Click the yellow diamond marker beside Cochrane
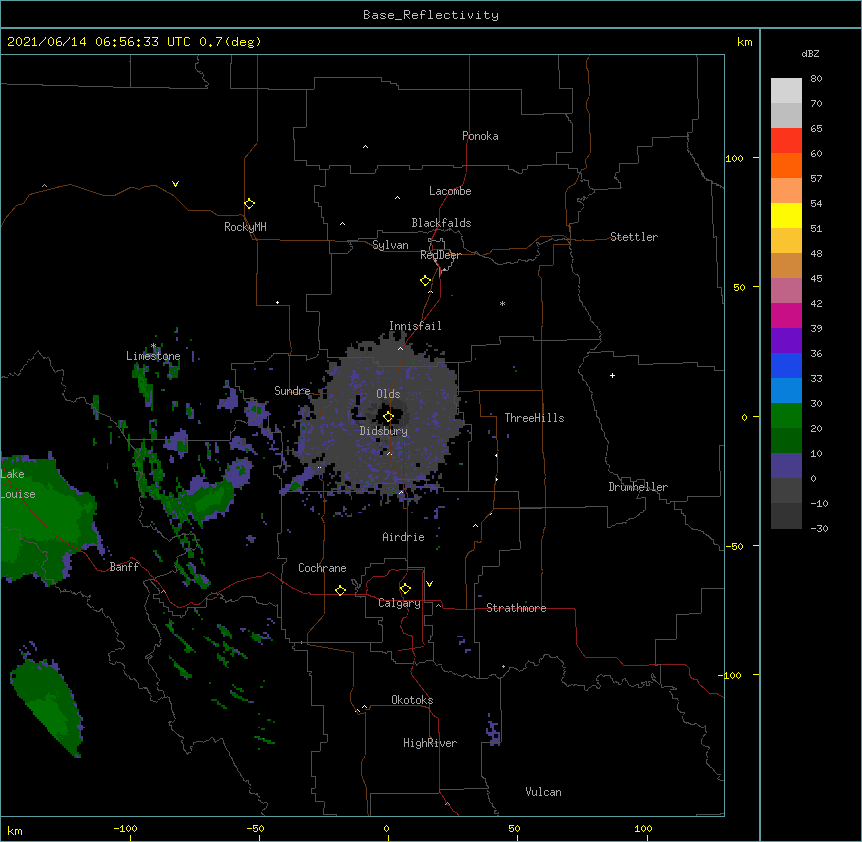 click(340, 590)
